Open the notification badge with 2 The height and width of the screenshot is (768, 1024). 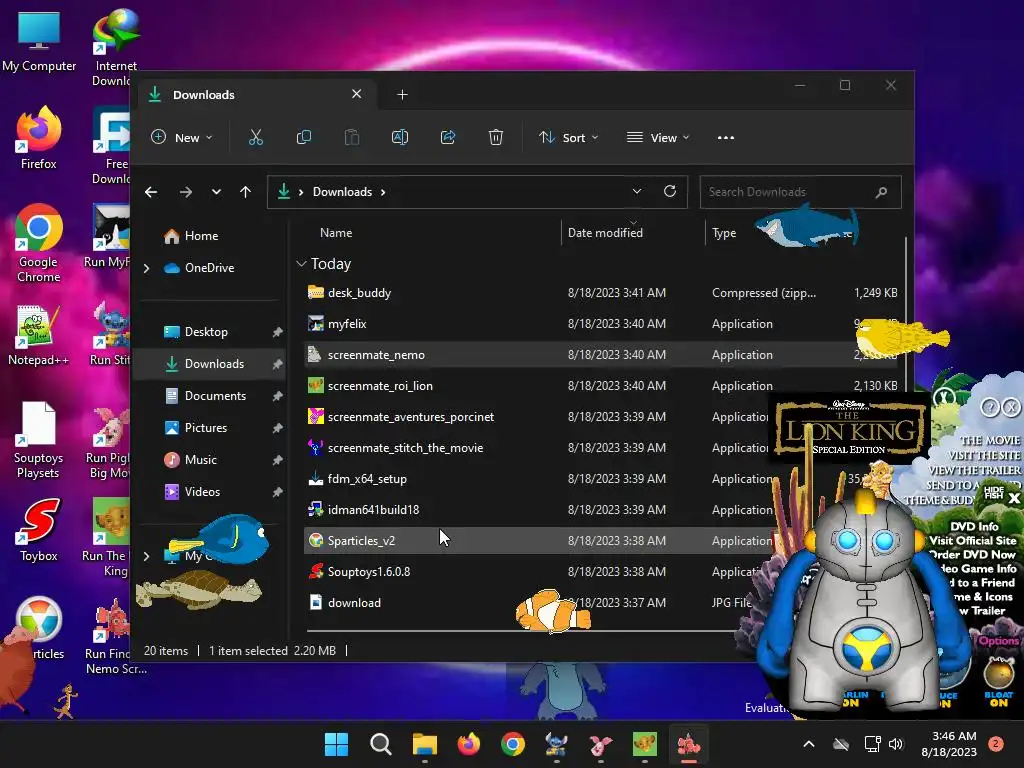(995, 744)
